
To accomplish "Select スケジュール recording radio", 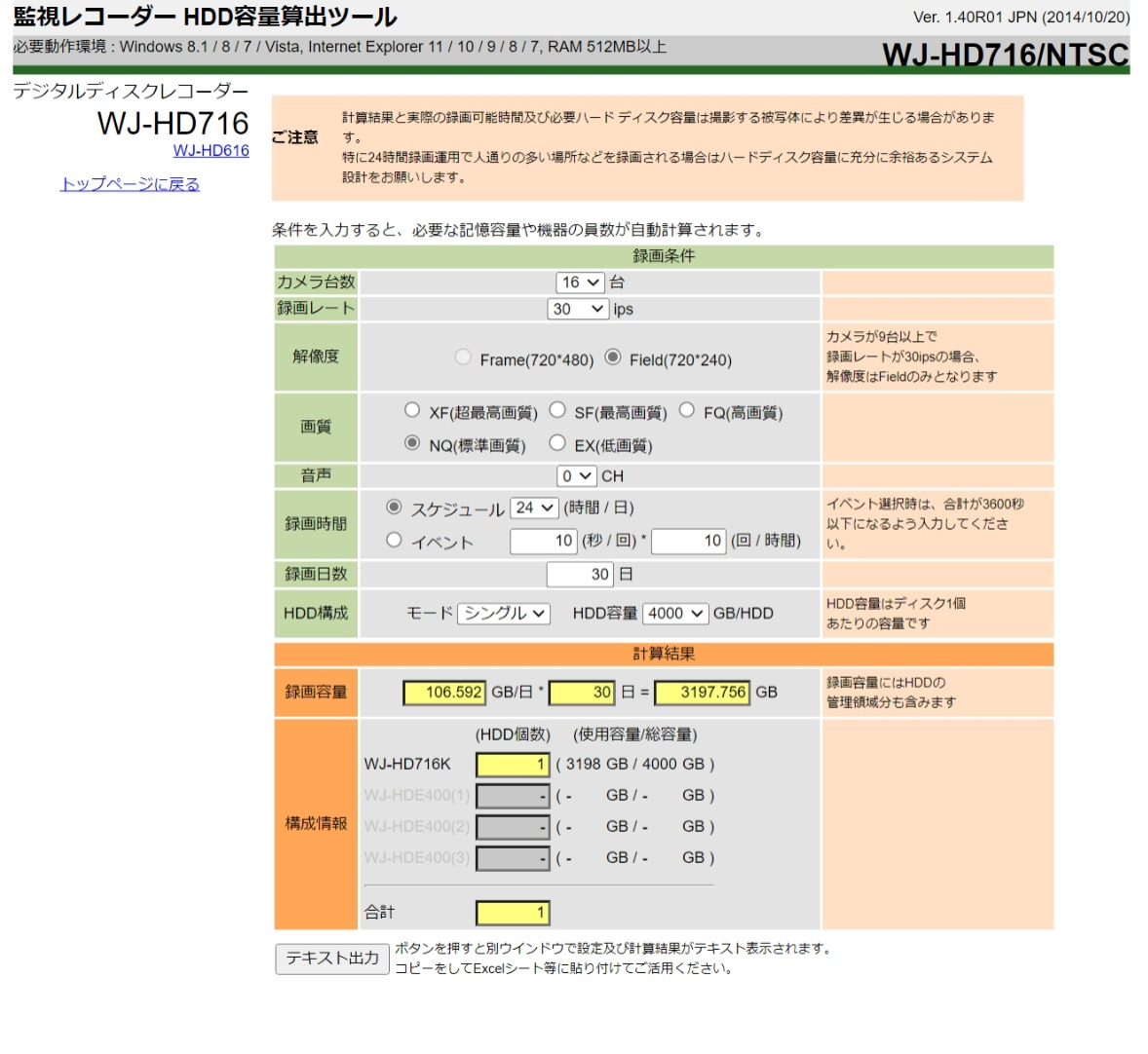I will coord(394,507).
